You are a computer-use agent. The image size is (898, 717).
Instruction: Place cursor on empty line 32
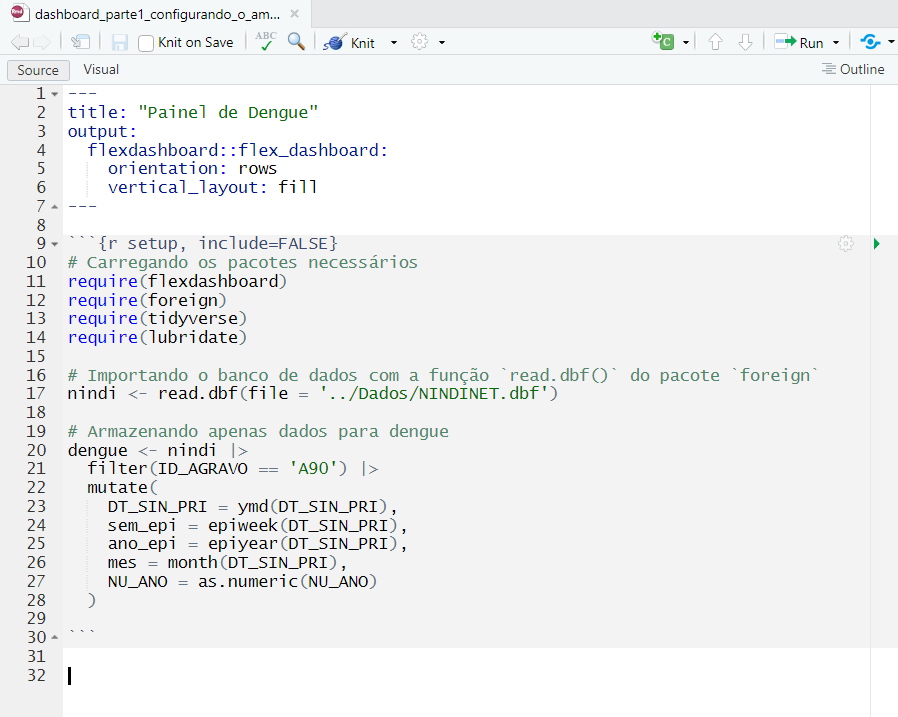point(466,676)
